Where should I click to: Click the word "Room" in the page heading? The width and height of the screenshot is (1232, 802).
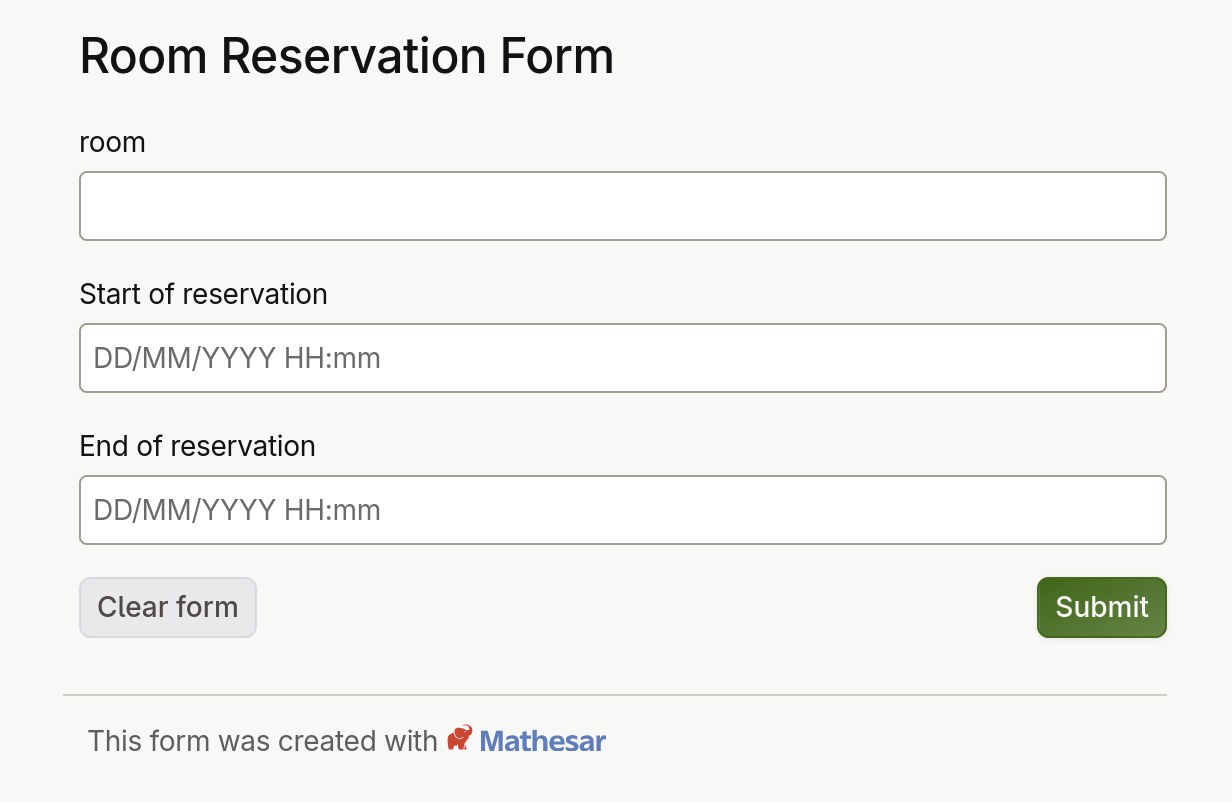[x=144, y=56]
